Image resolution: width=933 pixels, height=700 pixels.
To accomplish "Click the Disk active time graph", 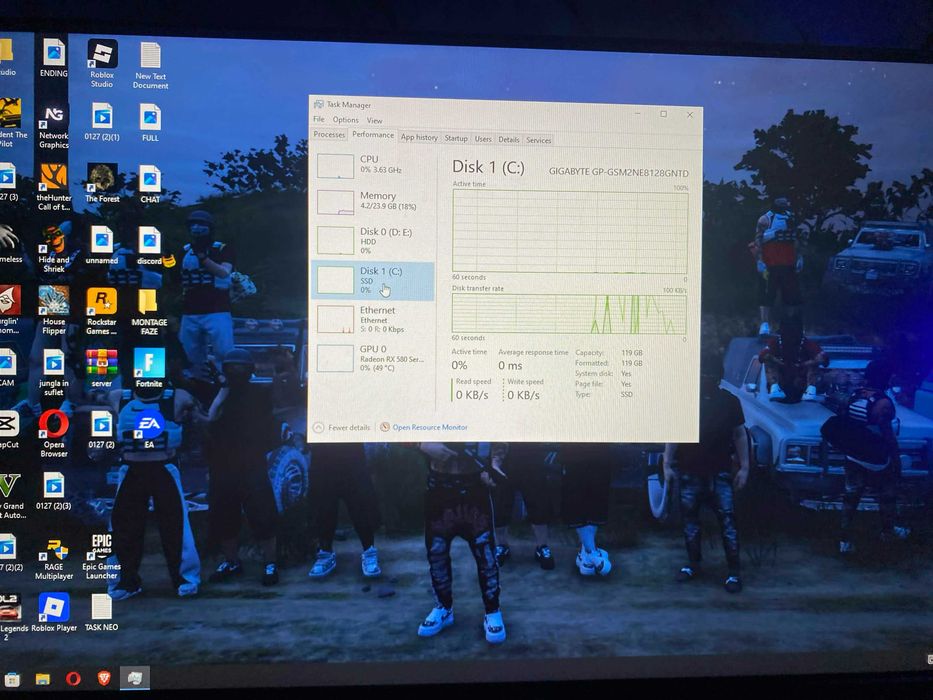I will 570,232.
